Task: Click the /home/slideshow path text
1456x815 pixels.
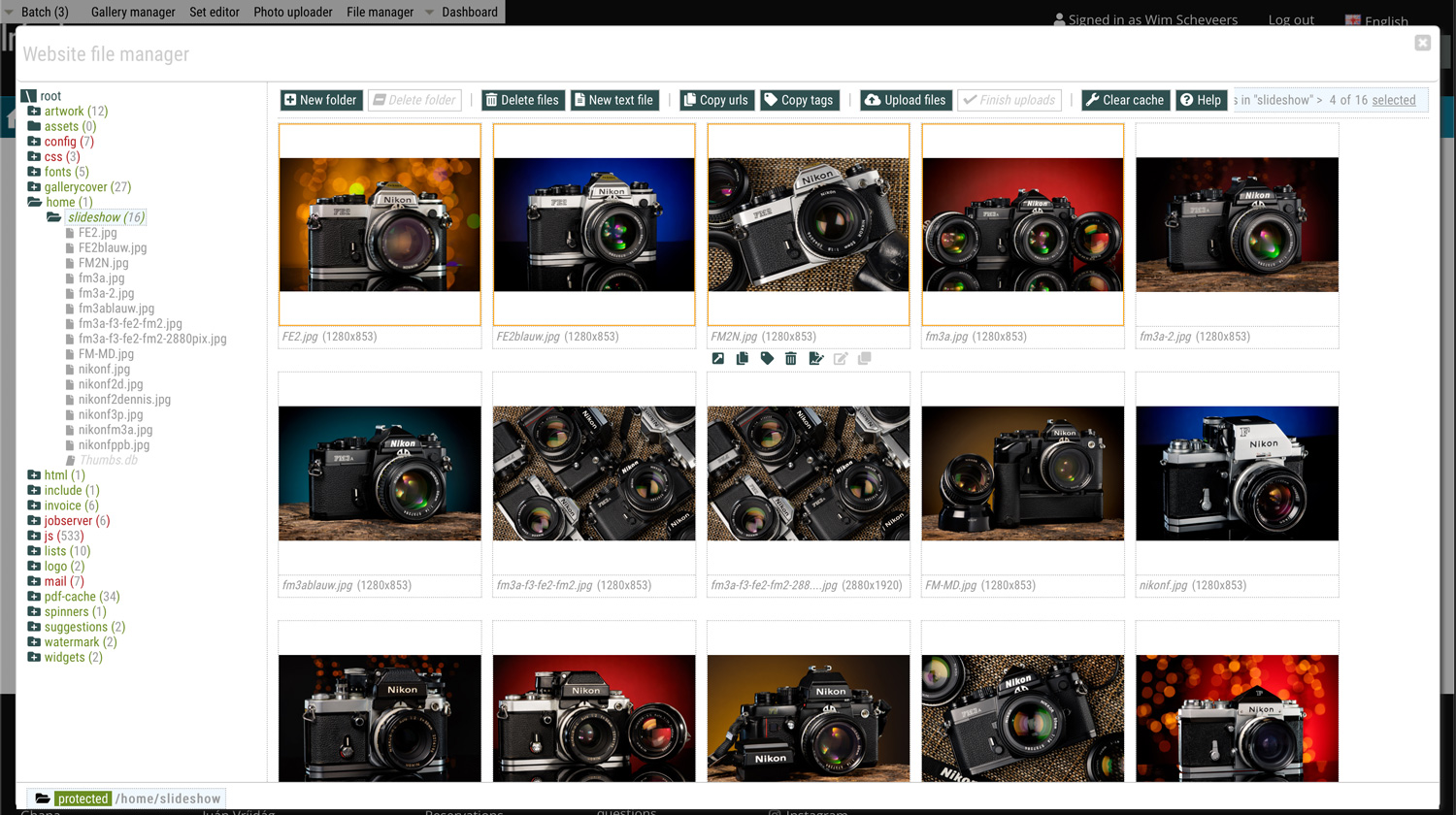Action: (x=168, y=799)
